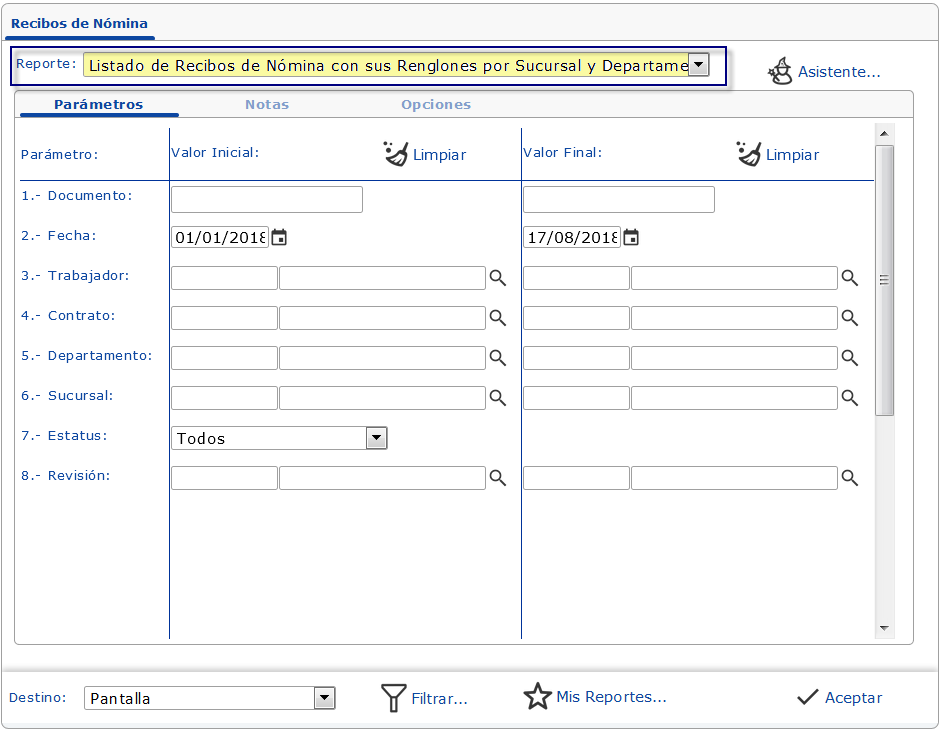Search initial Sucursal with magnifier icon

point(498,398)
